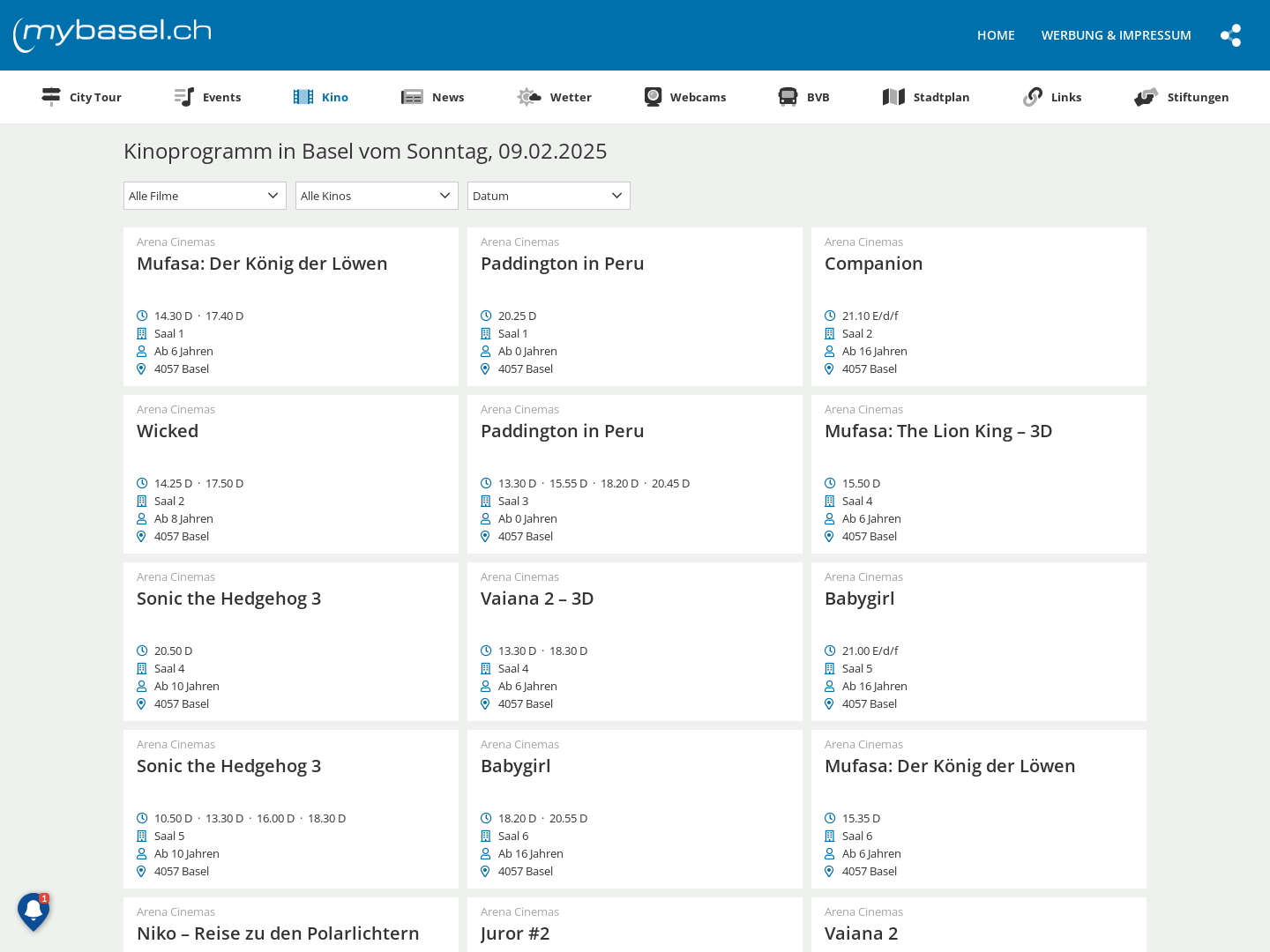The width and height of the screenshot is (1270, 952).
Task: Click 21.10 E/d/f Companion showtime
Action: [x=870, y=316]
